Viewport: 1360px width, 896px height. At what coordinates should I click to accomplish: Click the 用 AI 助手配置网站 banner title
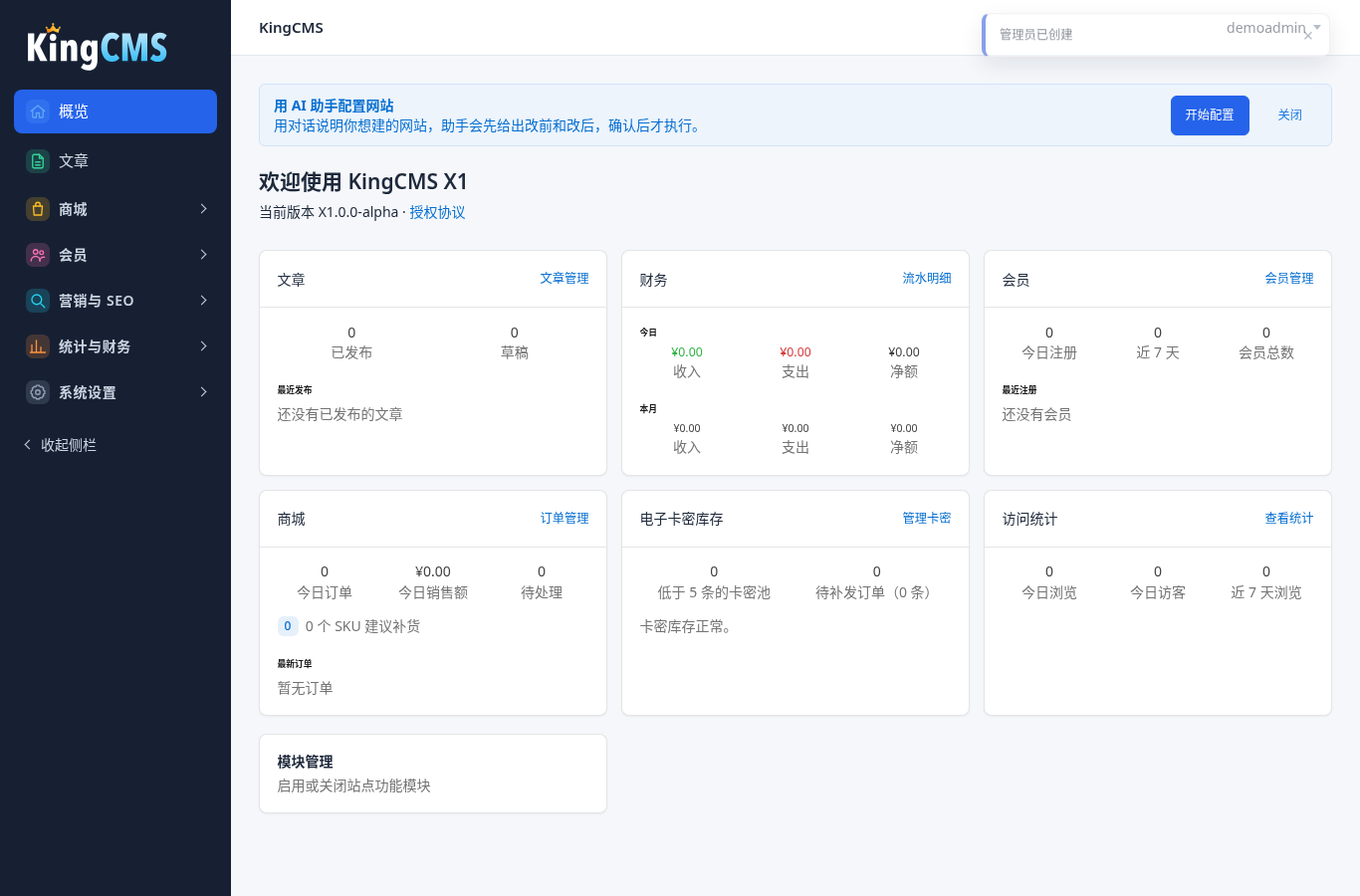click(x=334, y=106)
